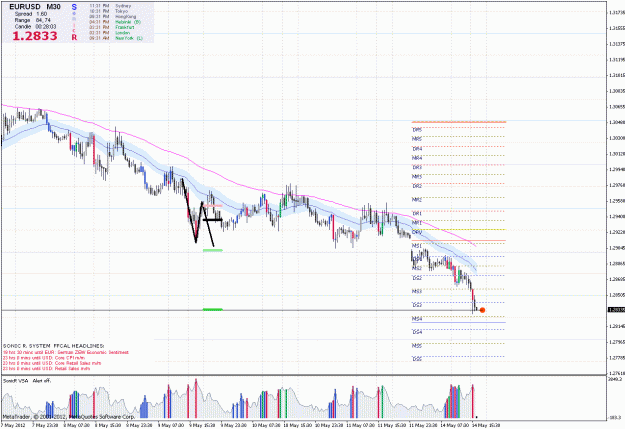Click the USD Core CPI m/m headline

pyautogui.click(x=44, y=358)
